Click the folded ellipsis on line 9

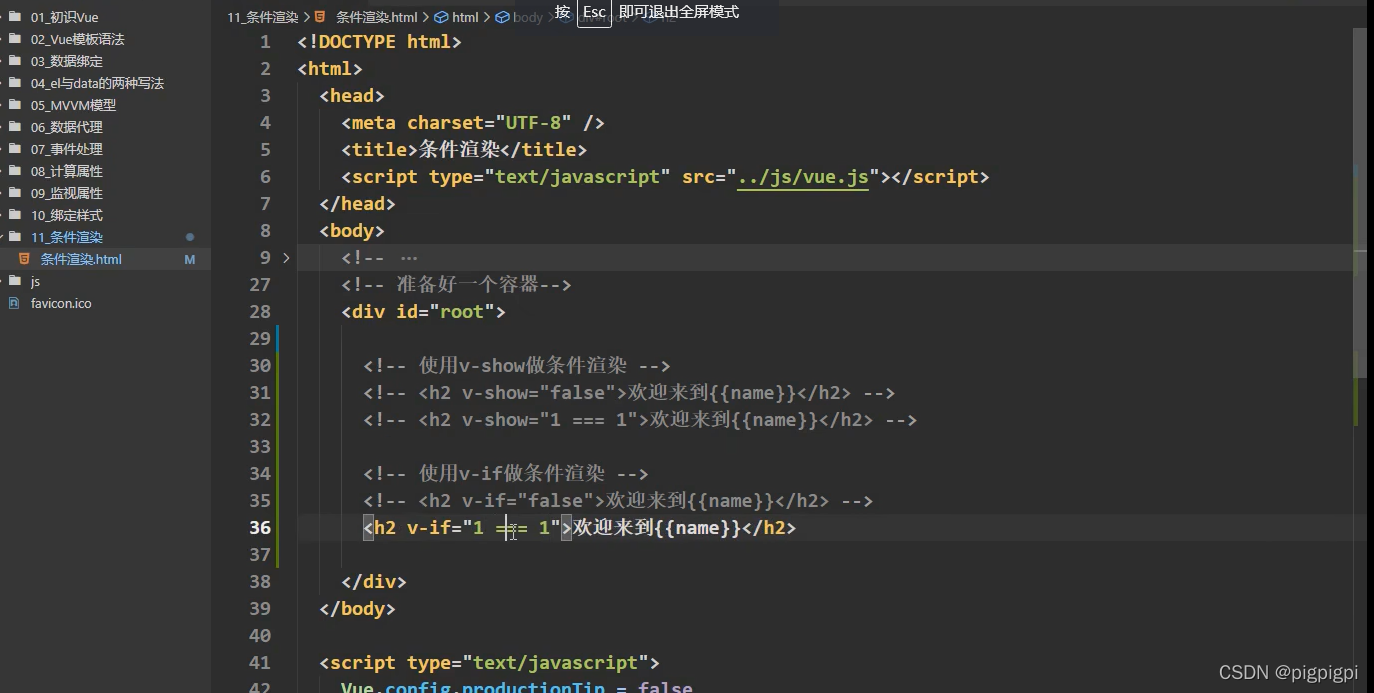408,258
